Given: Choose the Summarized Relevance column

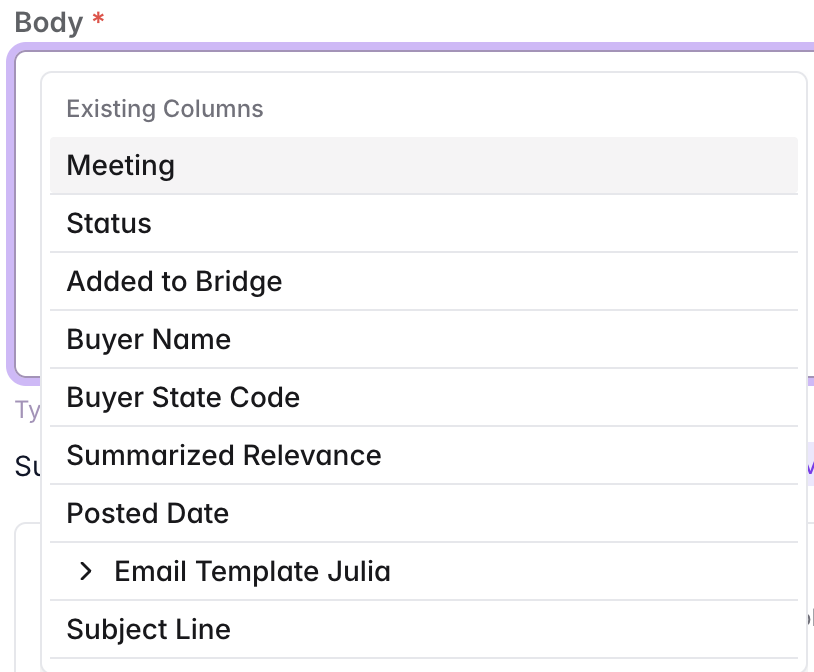Looking at the screenshot, I should pos(224,455).
